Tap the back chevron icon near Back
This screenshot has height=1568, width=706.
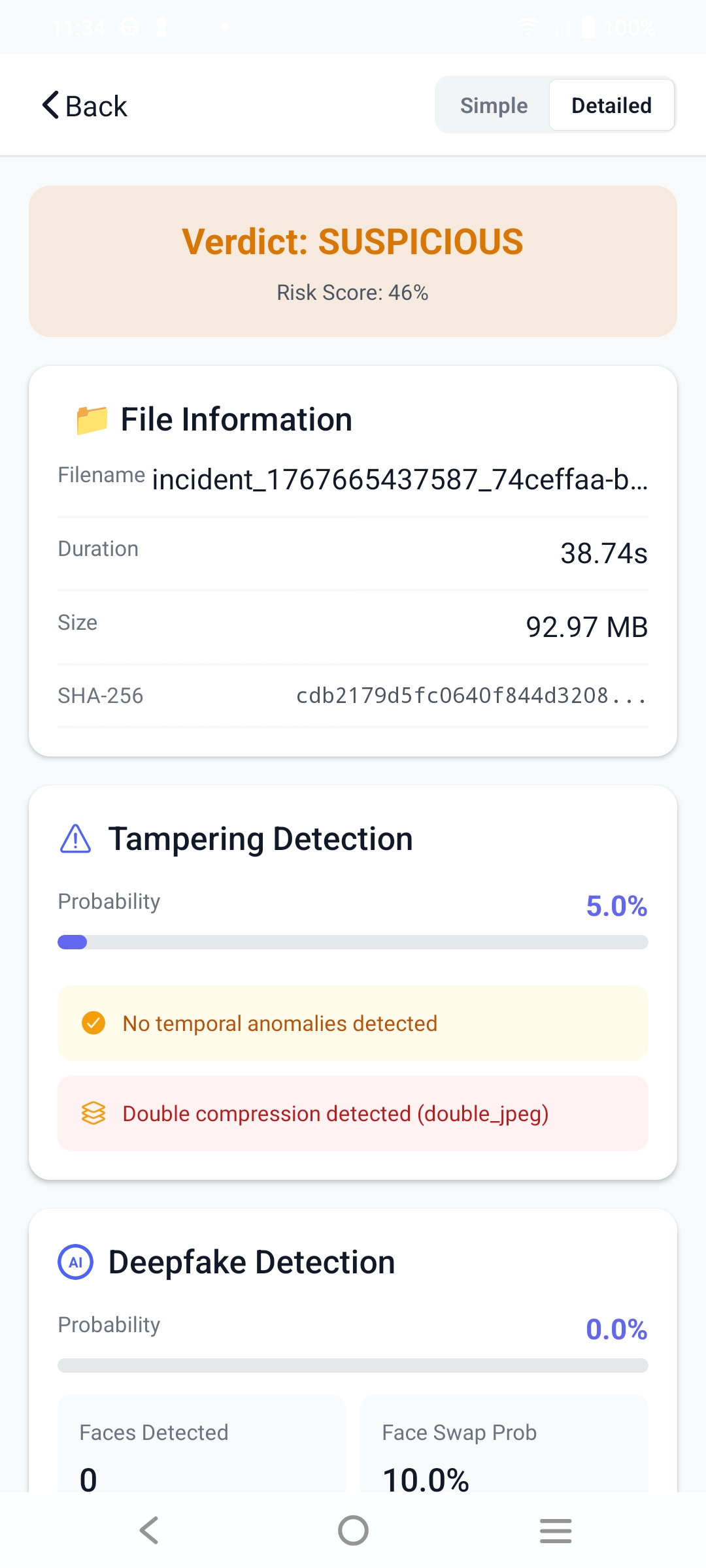[x=48, y=105]
